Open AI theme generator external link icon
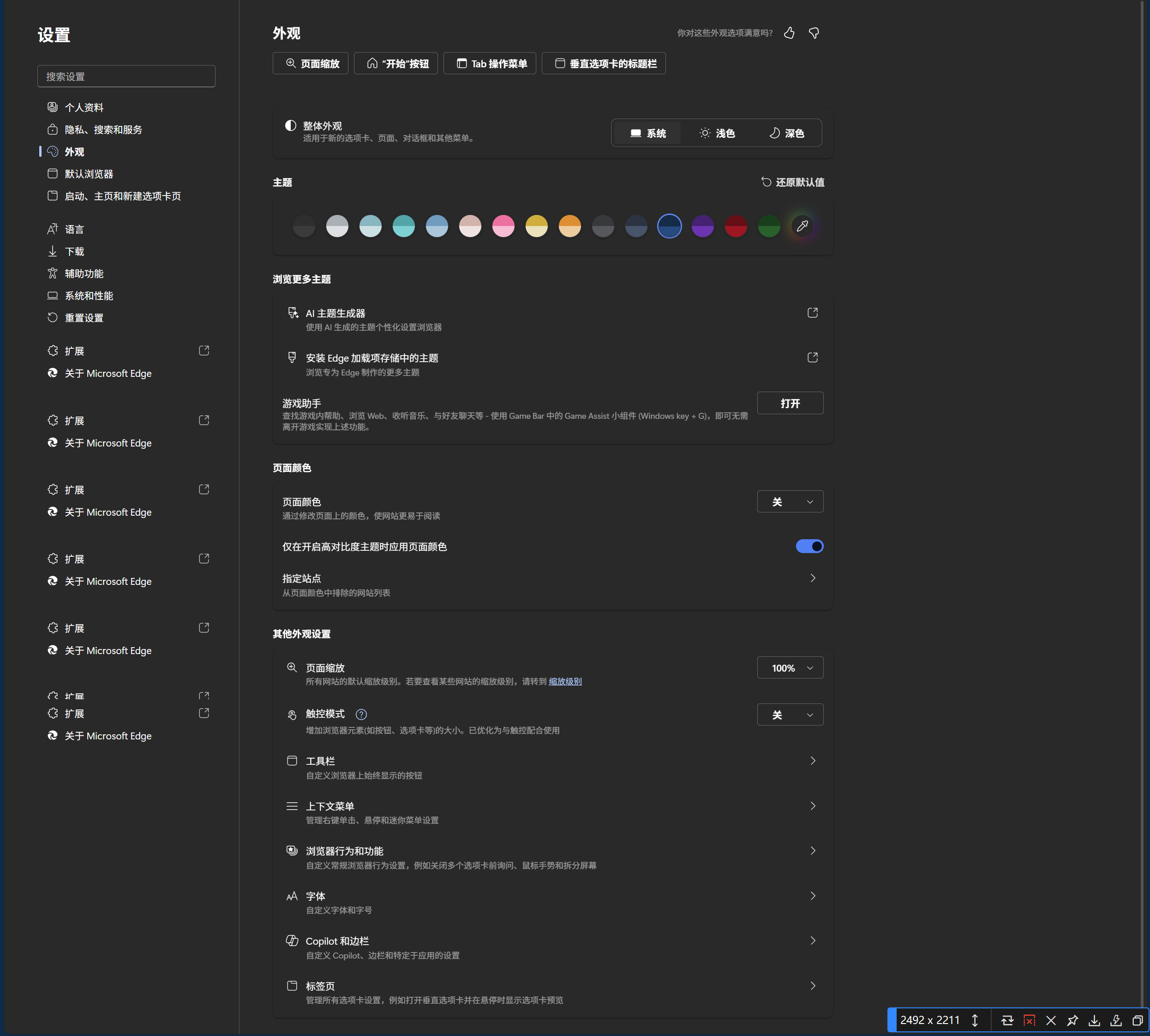Image resolution: width=1150 pixels, height=1036 pixels. click(x=812, y=313)
